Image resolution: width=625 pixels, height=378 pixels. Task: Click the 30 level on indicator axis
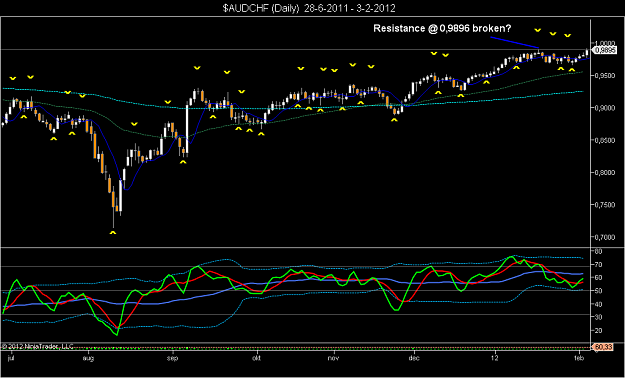click(x=598, y=317)
